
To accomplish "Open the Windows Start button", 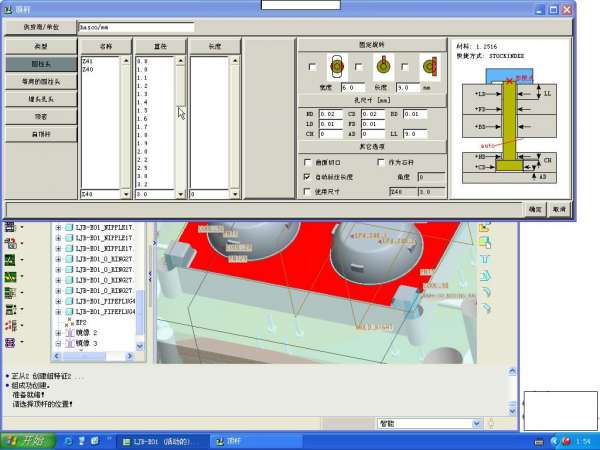I will (26, 441).
